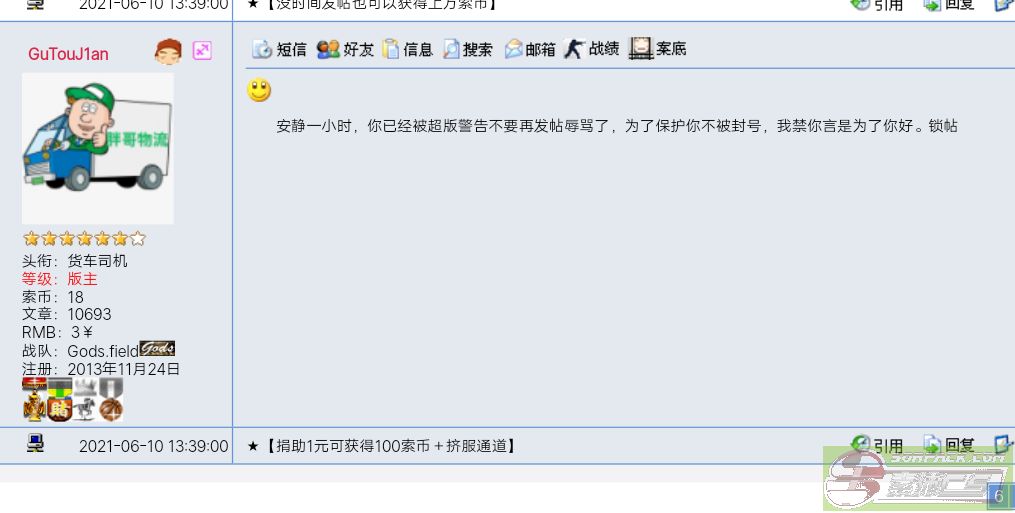Viewport: 1015px width, 513px height.
Task: Check the 战绩 record icon
Action: pos(591,49)
